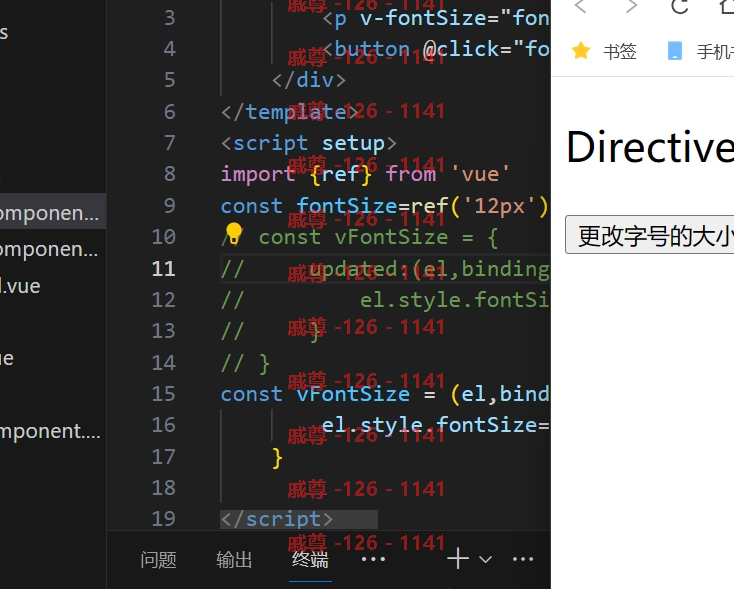This screenshot has width=734, height=589.
Task: Expand the new terminal dropdown chevron
Action: [x=486, y=559]
